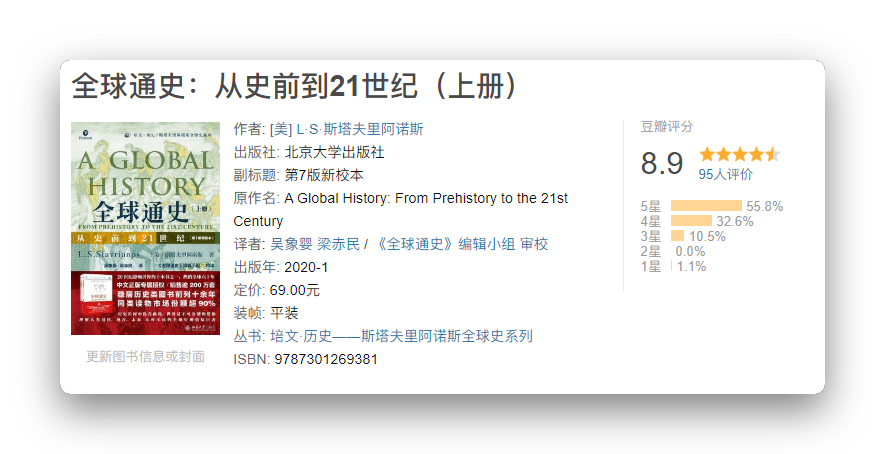Open 《全球通史》编辑小组 审校 link
Screen dimensions: 885x454
(461, 245)
